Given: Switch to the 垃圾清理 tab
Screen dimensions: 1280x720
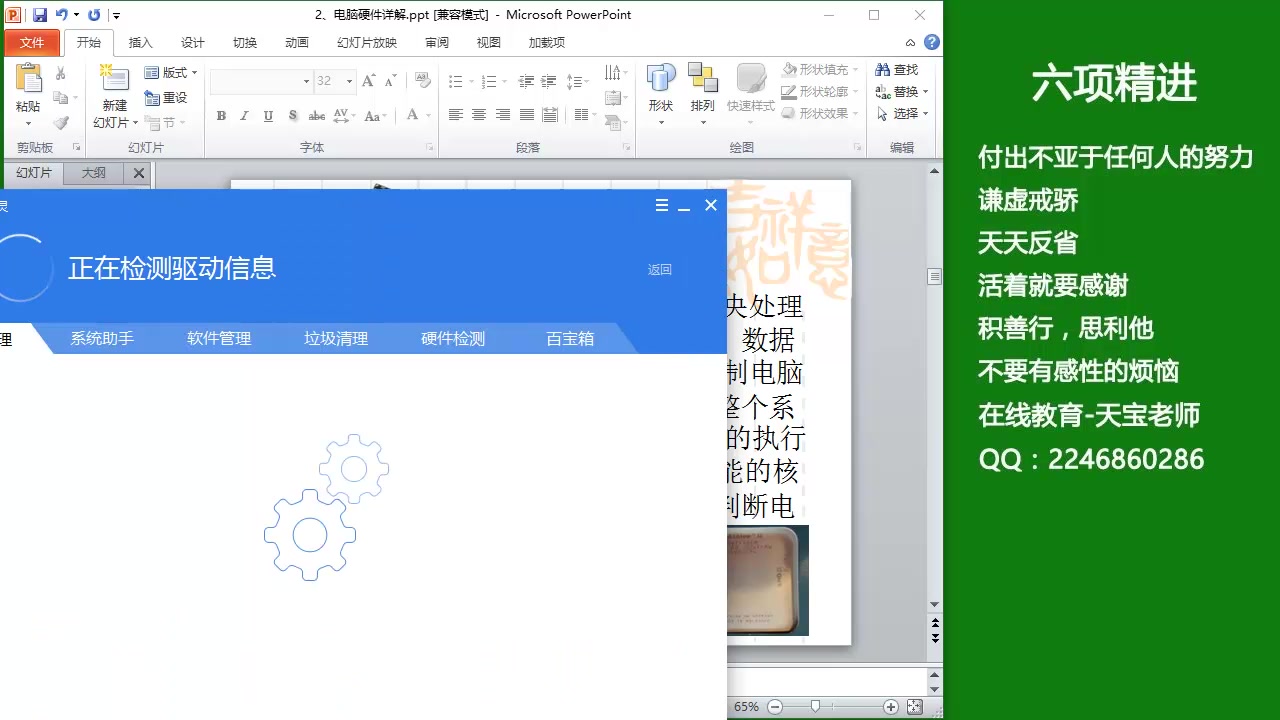Looking at the screenshot, I should pyautogui.click(x=335, y=338).
